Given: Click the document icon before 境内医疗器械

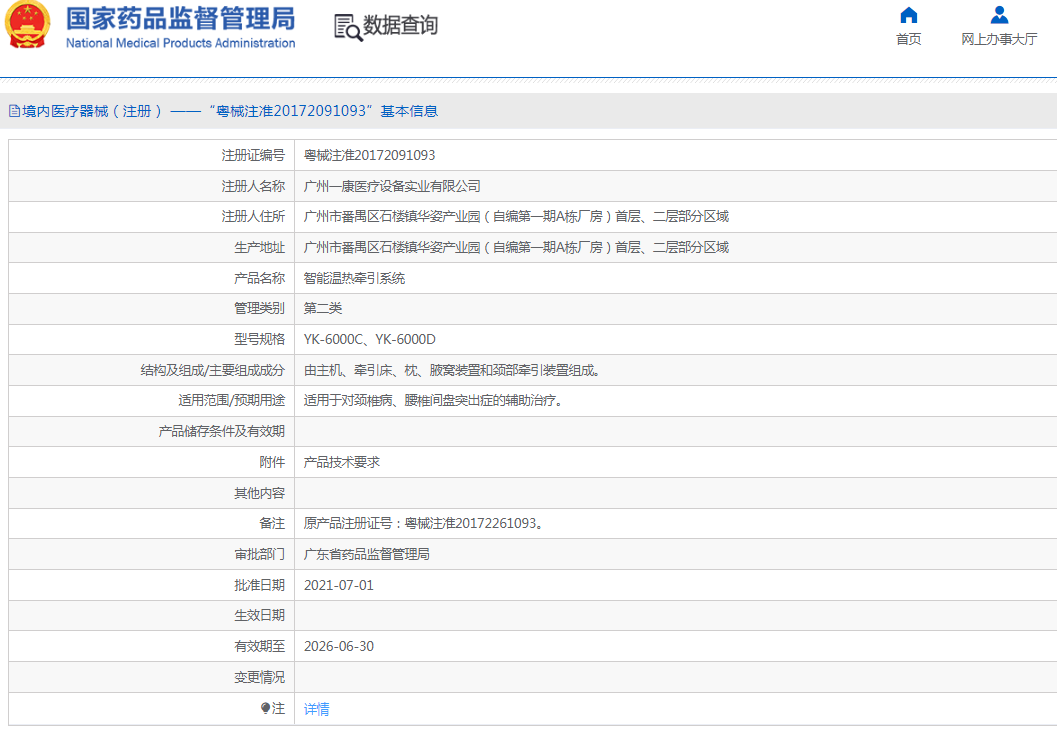Looking at the screenshot, I should [x=14, y=111].
